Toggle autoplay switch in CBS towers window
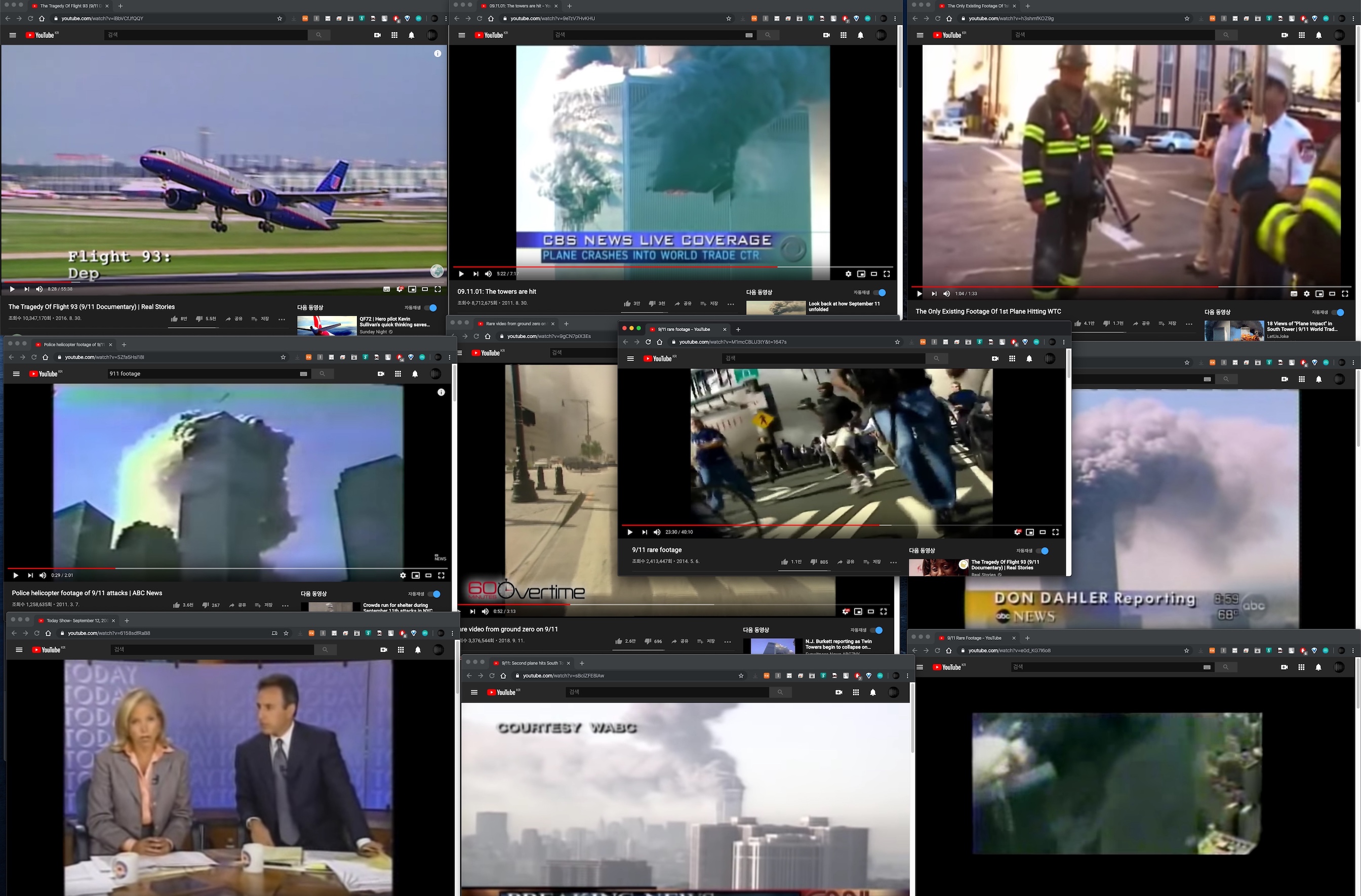Screen dimensions: 1361x896 tap(880, 293)
